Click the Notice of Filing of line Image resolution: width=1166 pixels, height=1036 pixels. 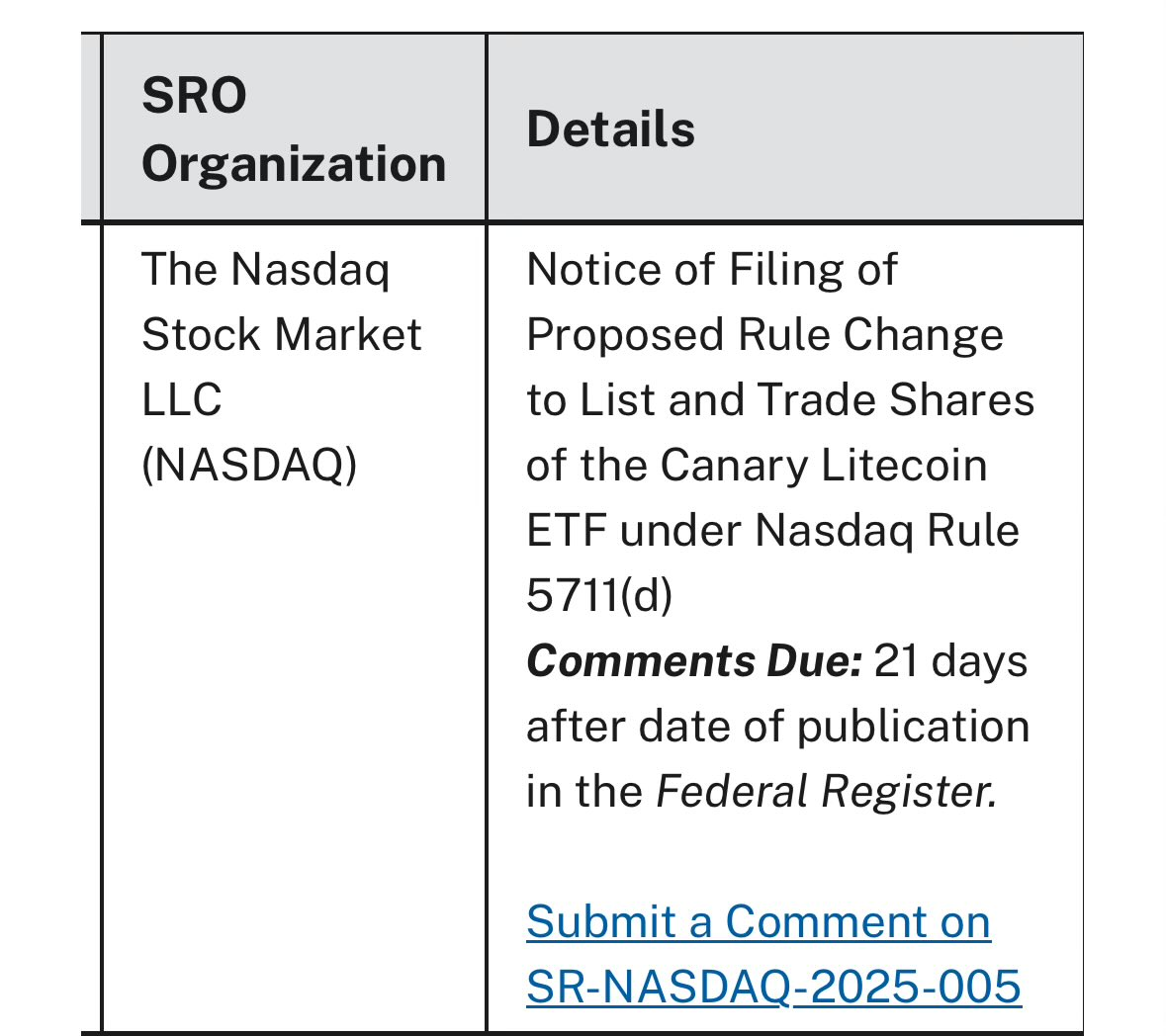(x=712, y=269)
